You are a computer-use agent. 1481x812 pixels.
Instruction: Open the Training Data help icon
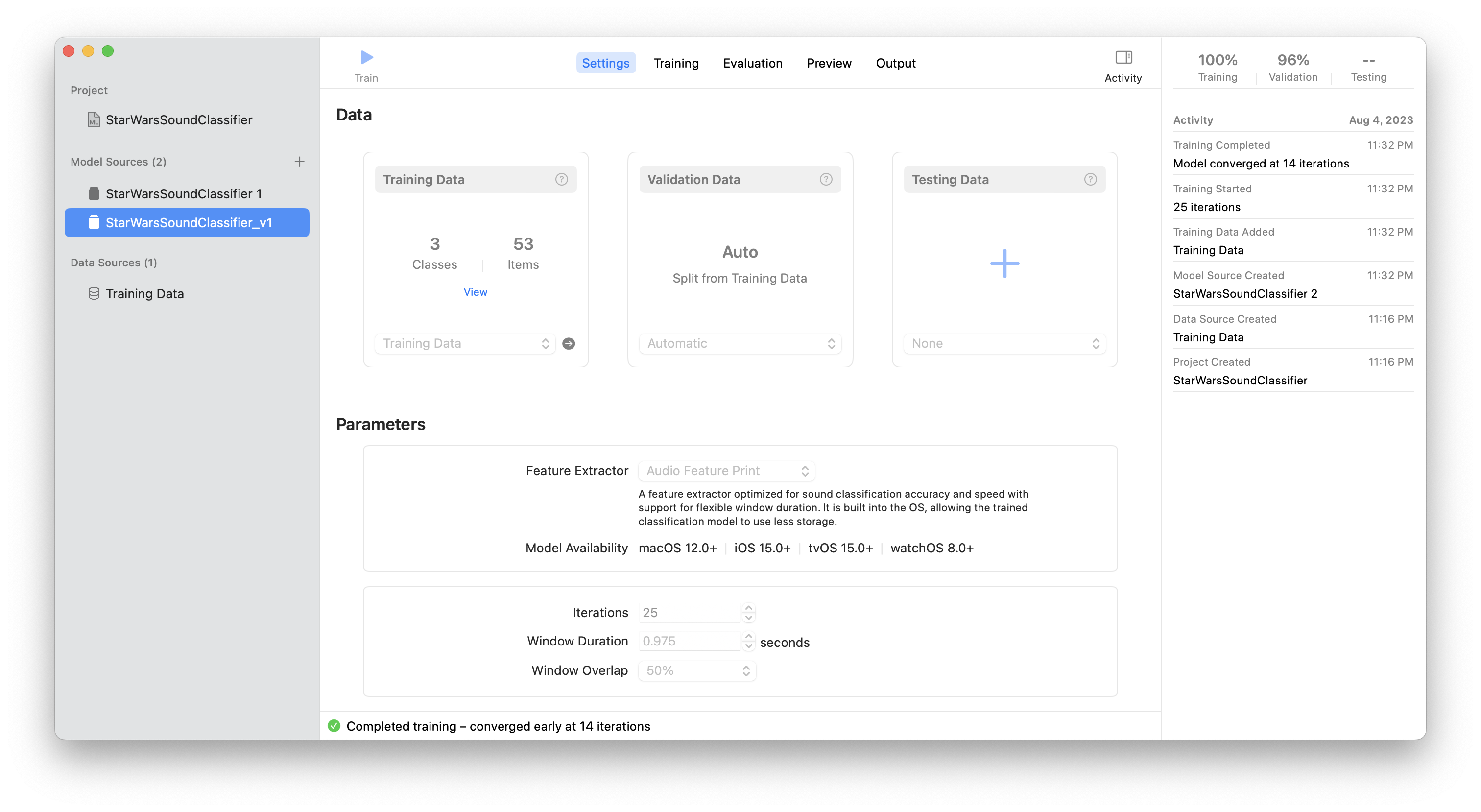pyautogui.click(x=561, y=179)
